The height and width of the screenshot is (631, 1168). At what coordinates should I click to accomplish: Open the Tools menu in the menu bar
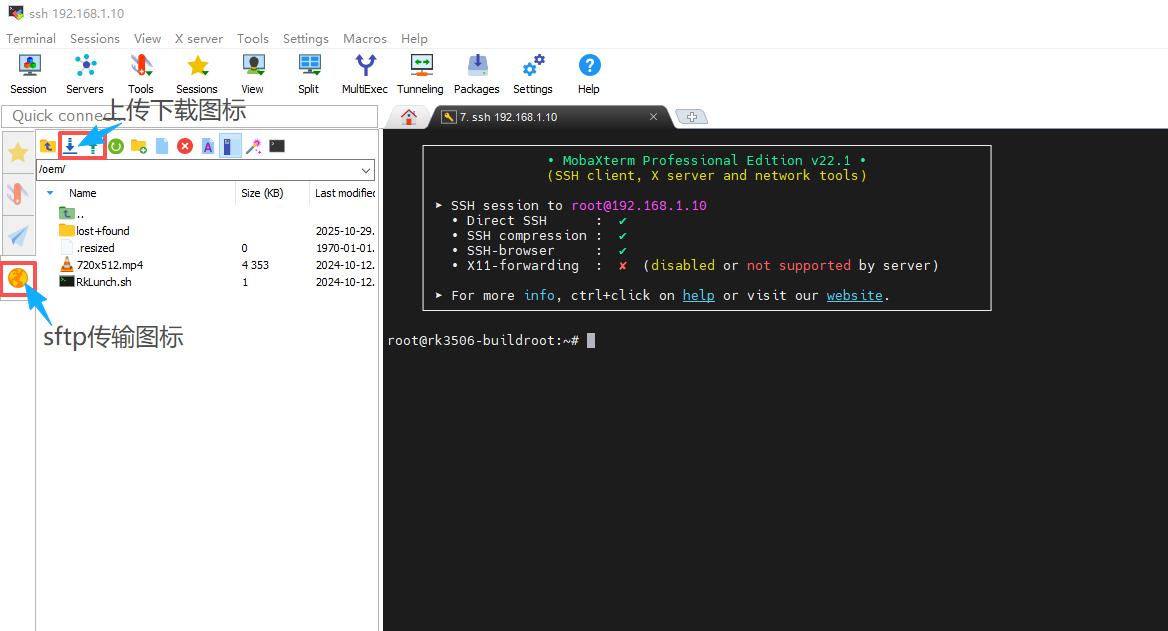point(253,39)
